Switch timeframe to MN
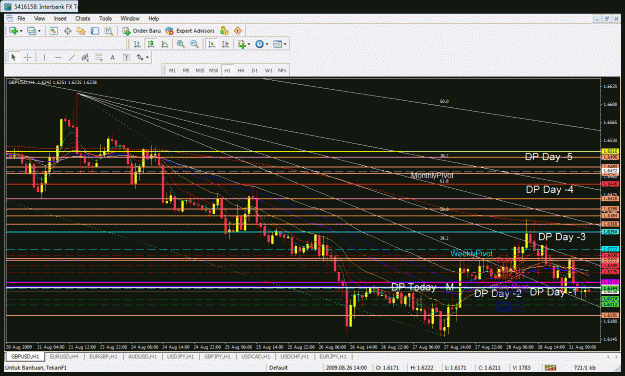The image size is (625, 376). [282, 71]
